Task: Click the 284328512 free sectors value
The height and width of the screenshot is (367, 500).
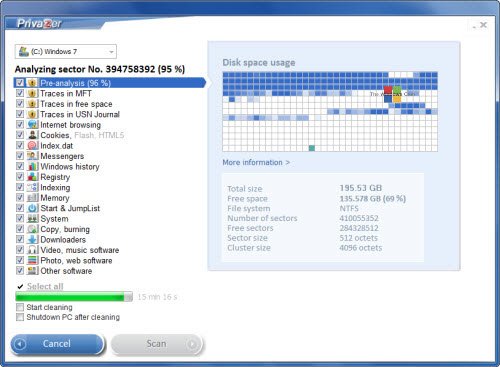Action: coord(359,228)
